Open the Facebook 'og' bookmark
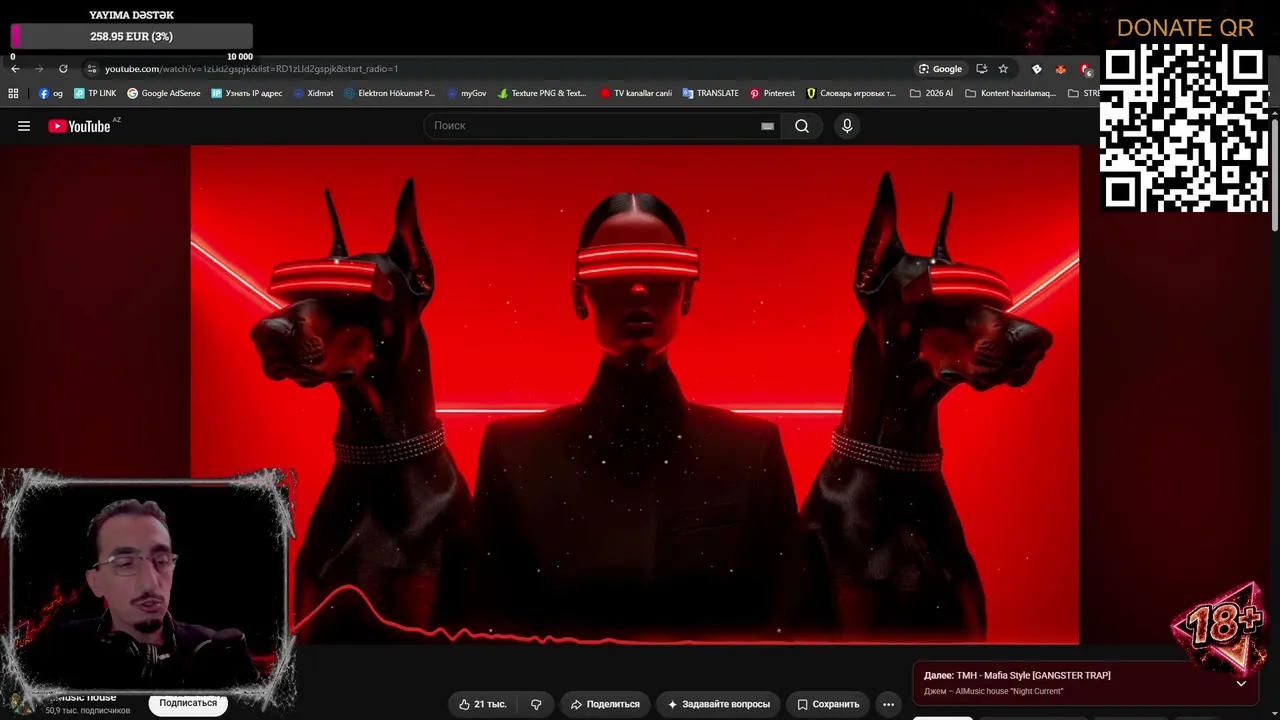Screen dimensions: 1280x720 (51, 93)
